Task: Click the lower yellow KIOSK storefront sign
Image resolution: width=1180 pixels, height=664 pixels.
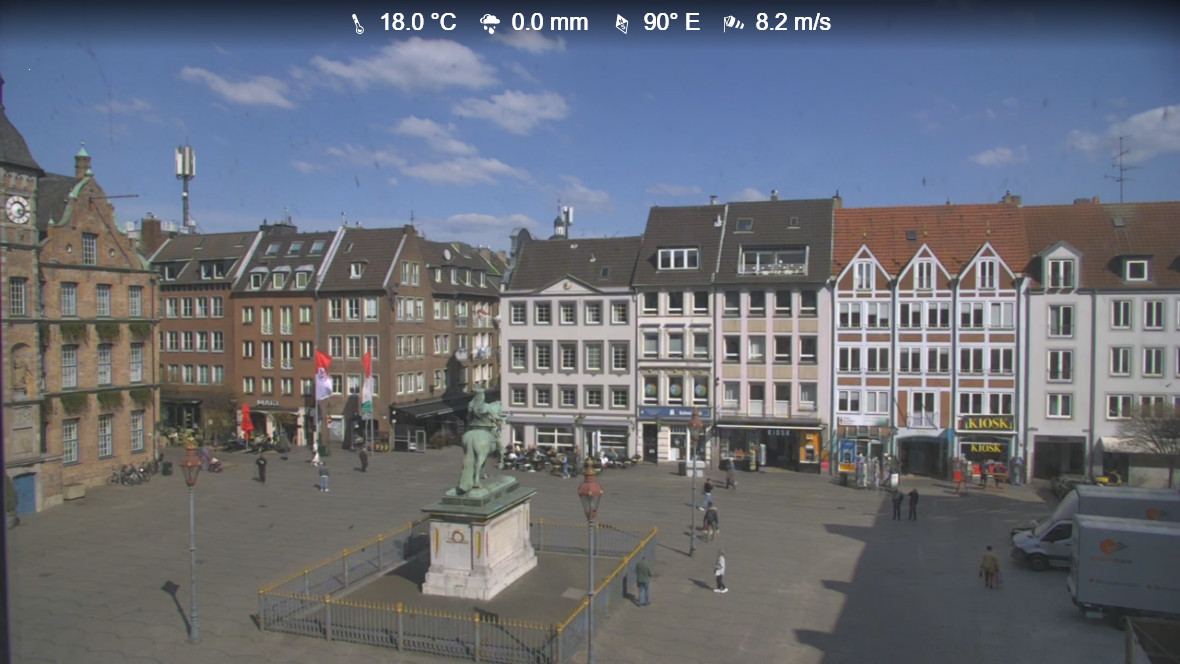Action: [x=985, y=448]
